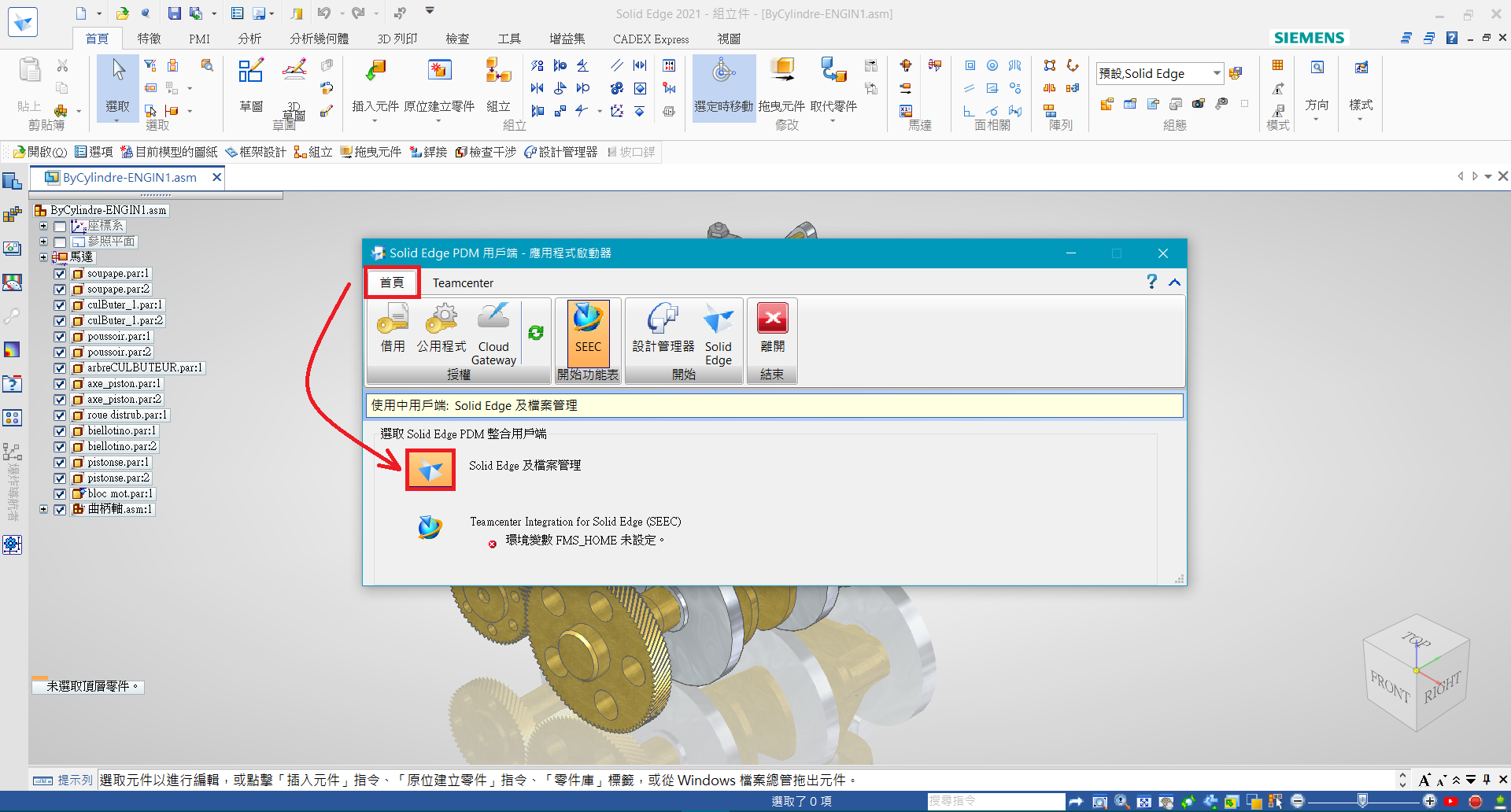
Task: Click 草圖 sketch tool in ribbon
Action: 251,87
